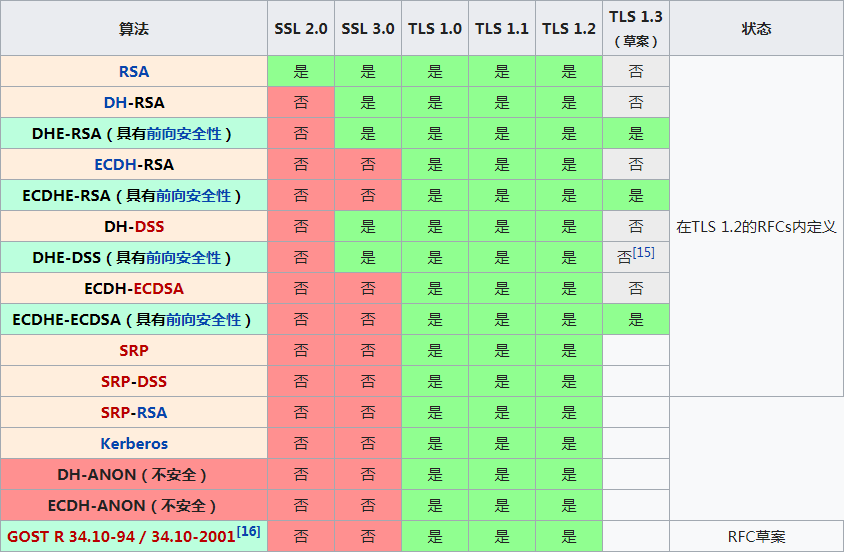The image size is (846, 552).
Task: Open the Kerberos link
Action: tap(134, 444)
